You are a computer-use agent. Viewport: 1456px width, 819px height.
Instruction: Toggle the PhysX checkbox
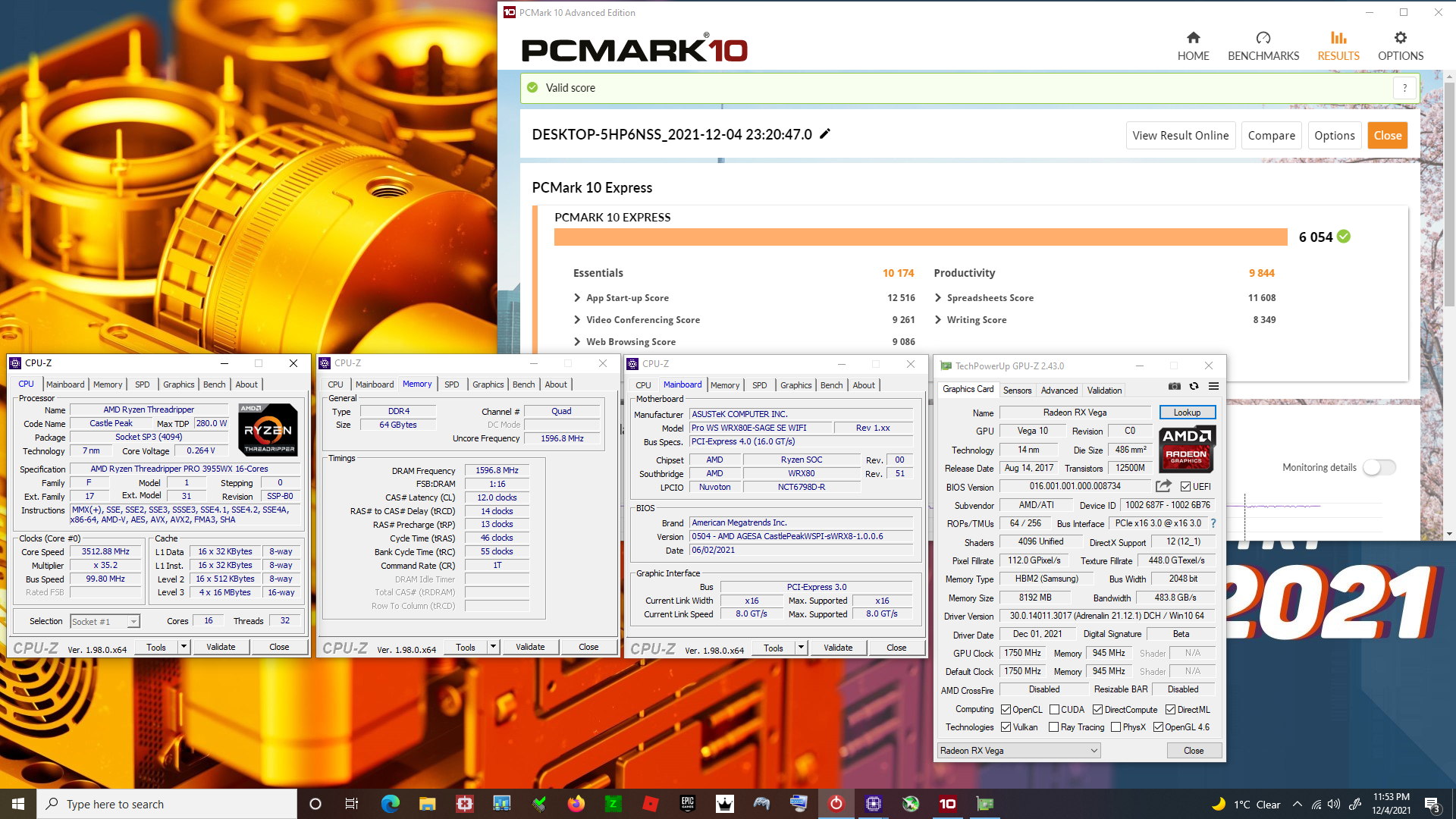tap(1116, 727)
